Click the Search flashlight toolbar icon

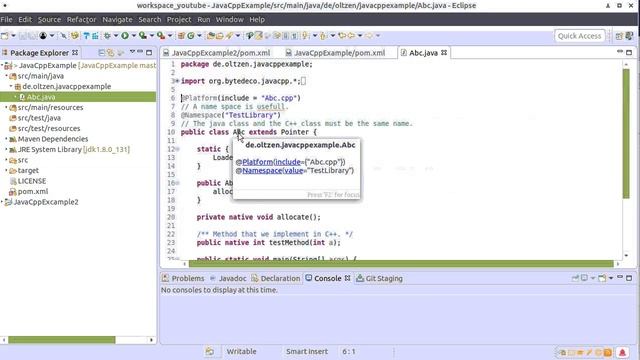229,36
